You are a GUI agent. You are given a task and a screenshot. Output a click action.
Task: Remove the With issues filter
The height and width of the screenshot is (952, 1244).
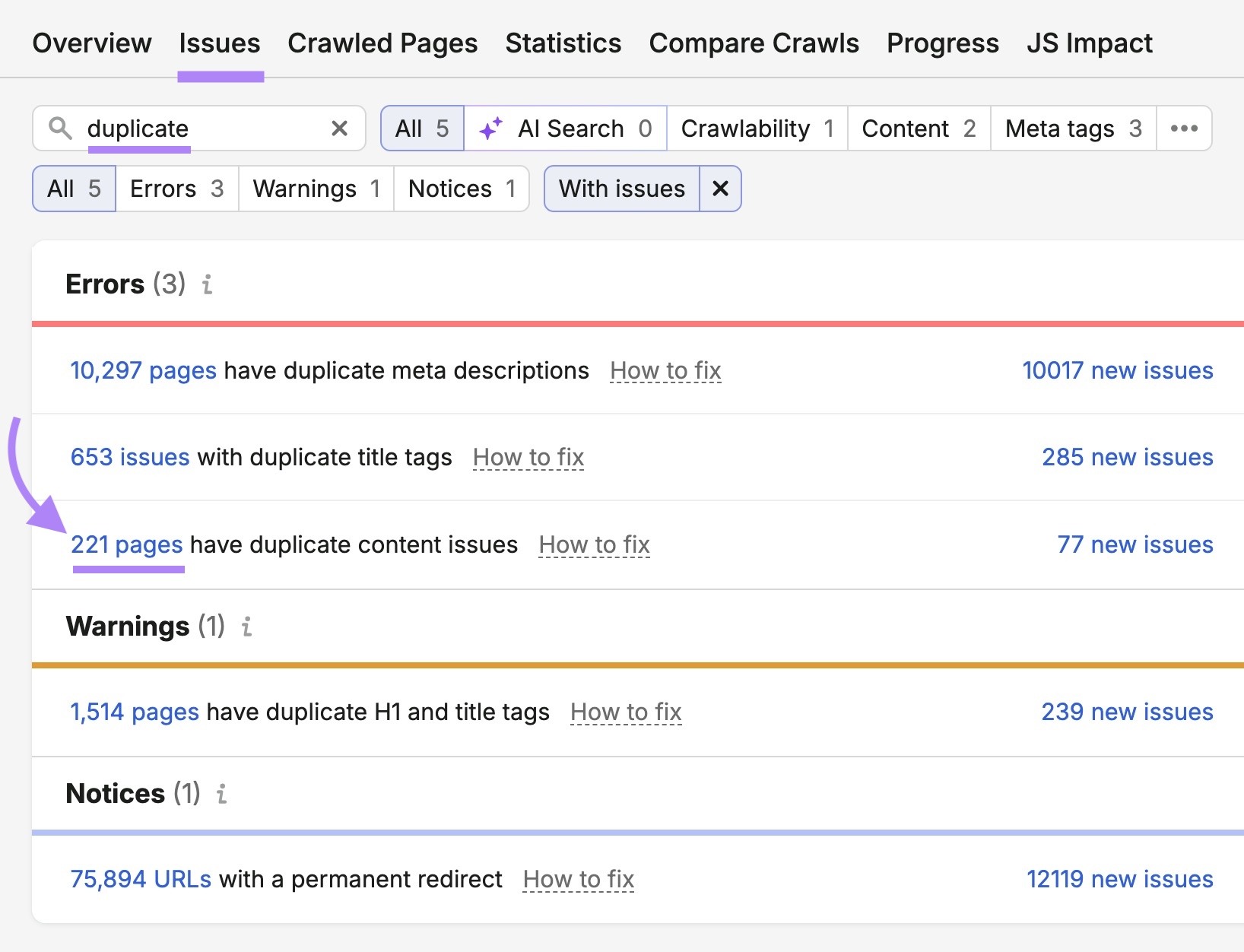[x=720, y=189]
